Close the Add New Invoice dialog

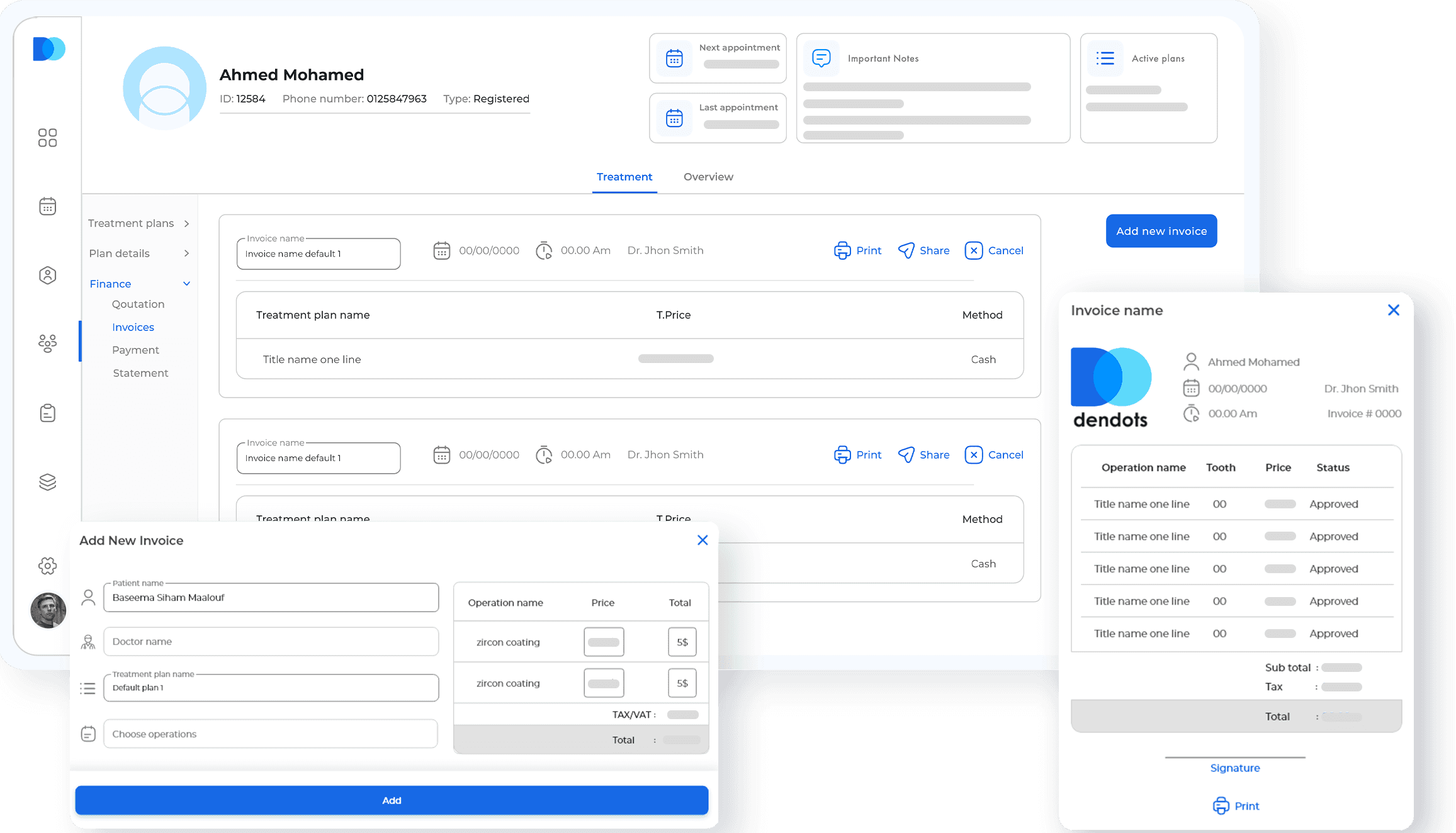coord(703,540)
